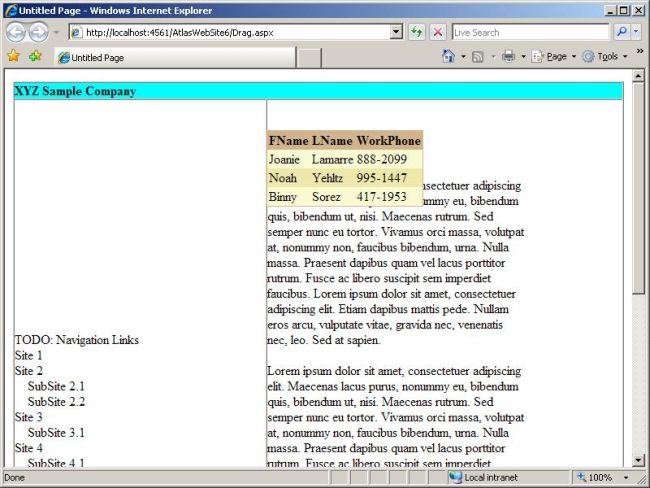Viewport: 650px width, 488px height.
Task: Click the vertical scrollbar up arrow
Action: [638, 76]
